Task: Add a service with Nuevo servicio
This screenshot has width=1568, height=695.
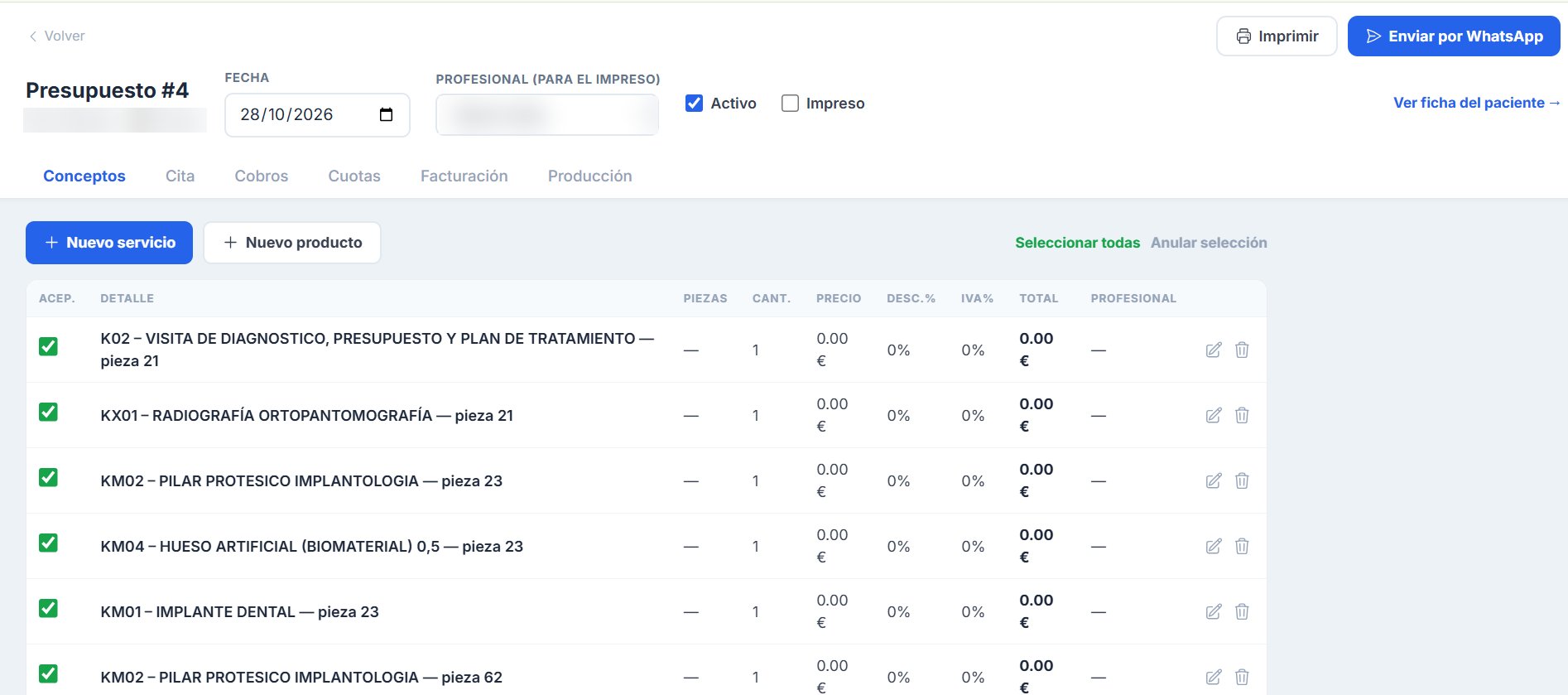Action: pyautogui.click(x=109, y=243)
